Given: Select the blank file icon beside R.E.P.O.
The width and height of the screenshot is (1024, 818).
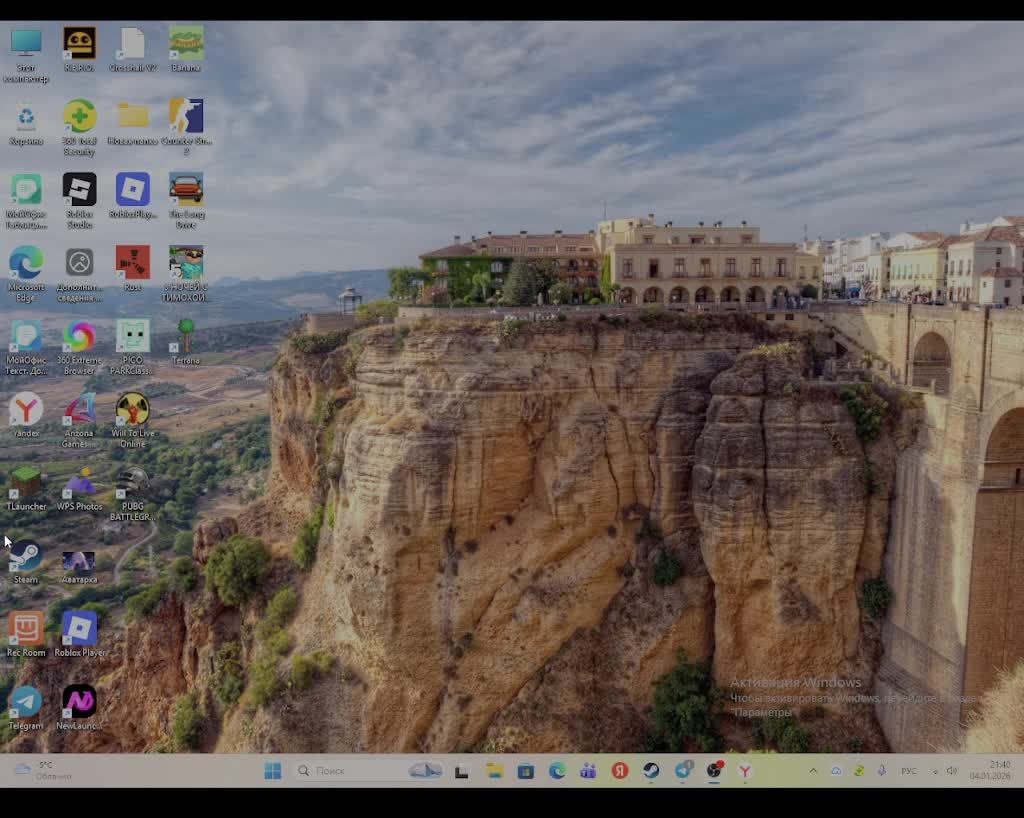Looking at the screenshot, I should 133,50.
